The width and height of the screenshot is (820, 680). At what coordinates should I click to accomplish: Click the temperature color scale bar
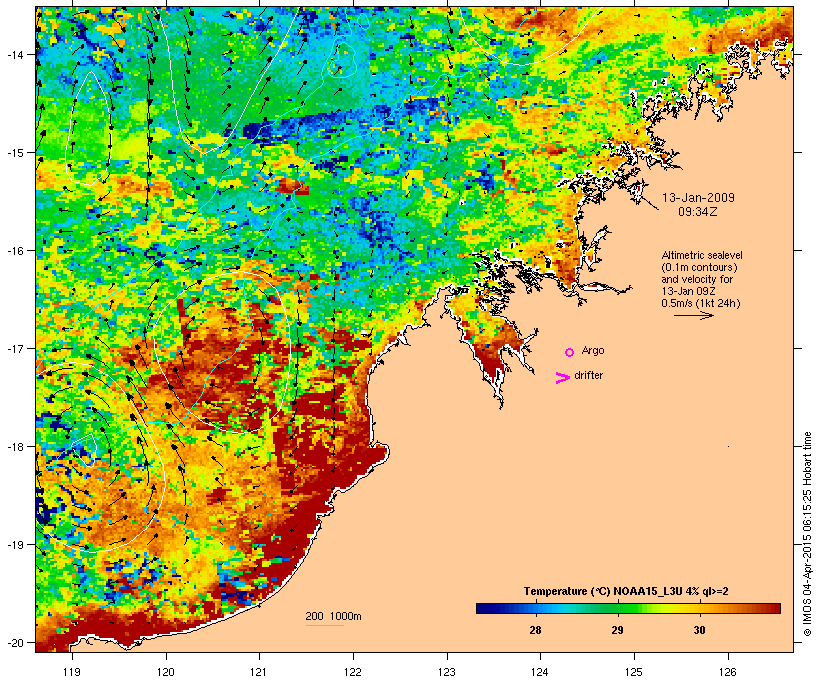coord(628,608)
